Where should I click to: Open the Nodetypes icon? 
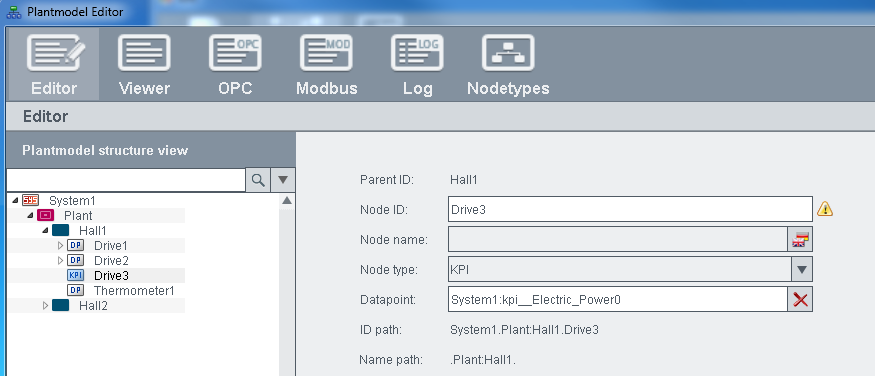pyautogui.click(x=508, y=52)
